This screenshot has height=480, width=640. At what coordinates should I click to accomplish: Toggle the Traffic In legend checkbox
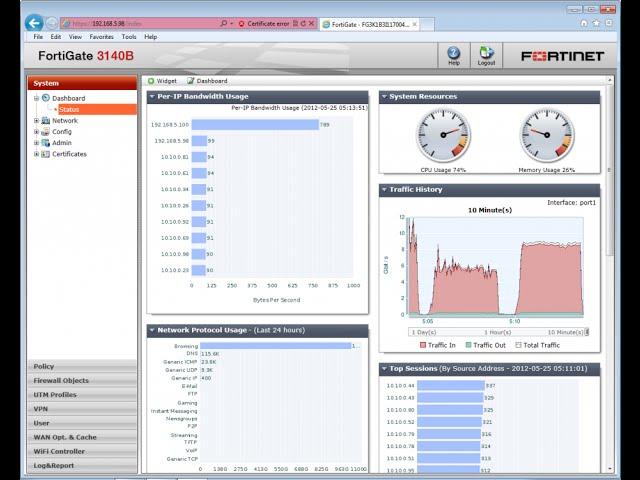point(423,345)
